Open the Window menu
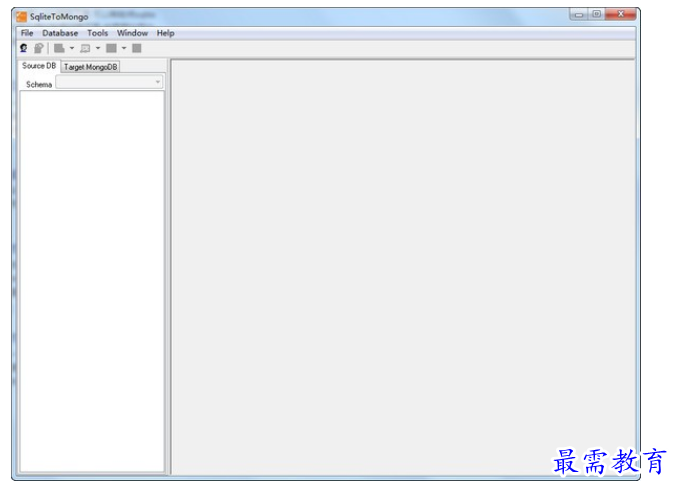The width and height of the screenshot is (675, 493). pos(132,33)
